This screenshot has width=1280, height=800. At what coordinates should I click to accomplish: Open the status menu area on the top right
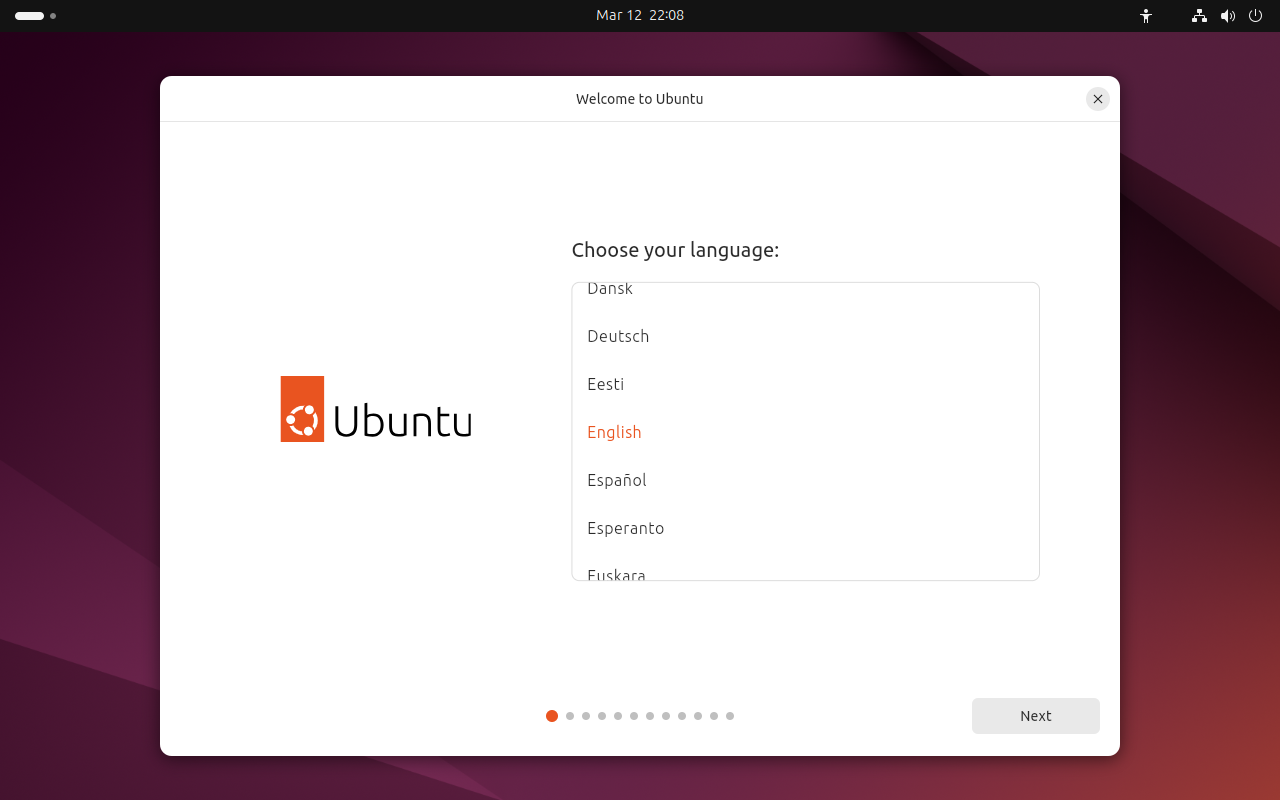tap(1227, 16)
